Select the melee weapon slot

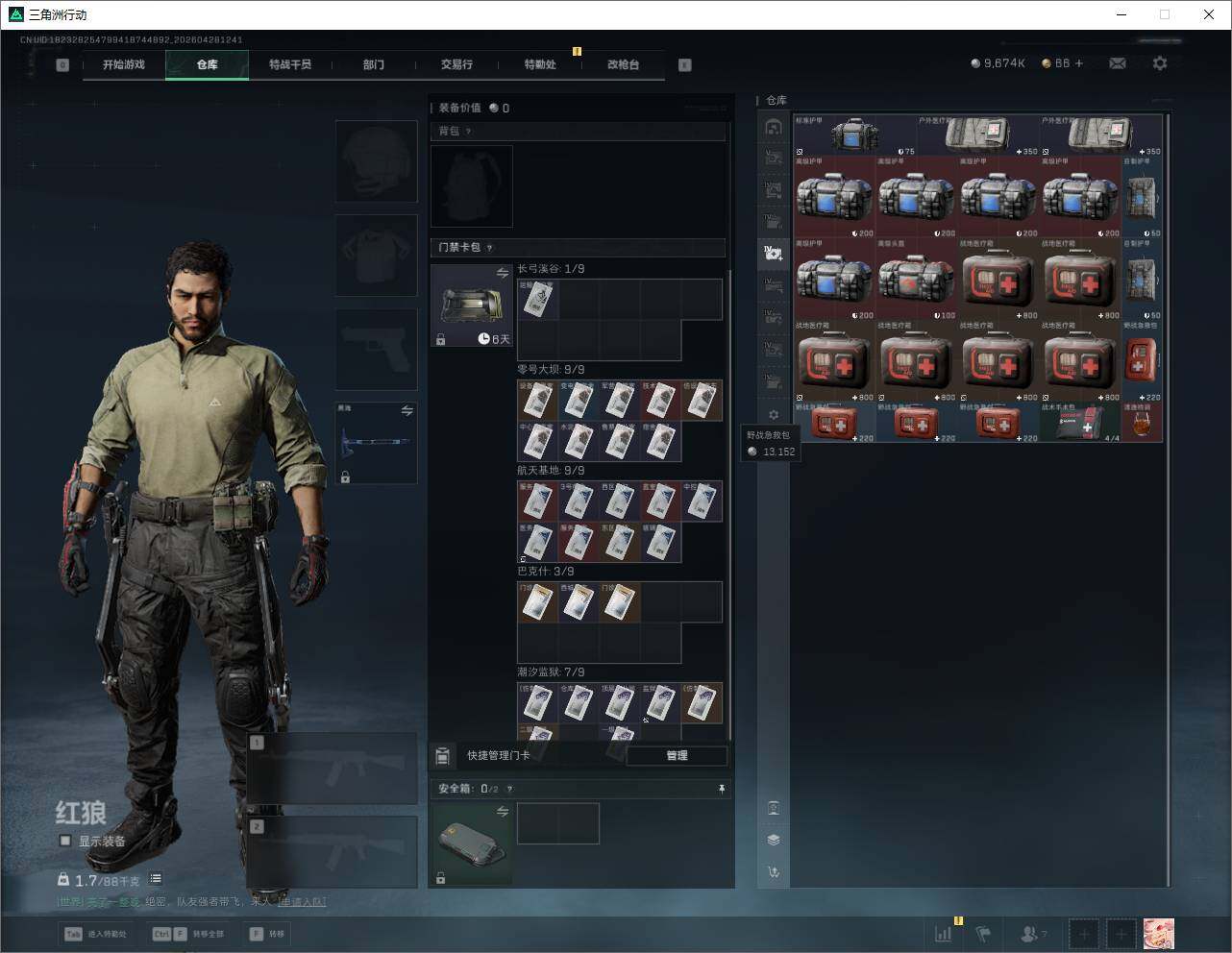click(376, 443)
